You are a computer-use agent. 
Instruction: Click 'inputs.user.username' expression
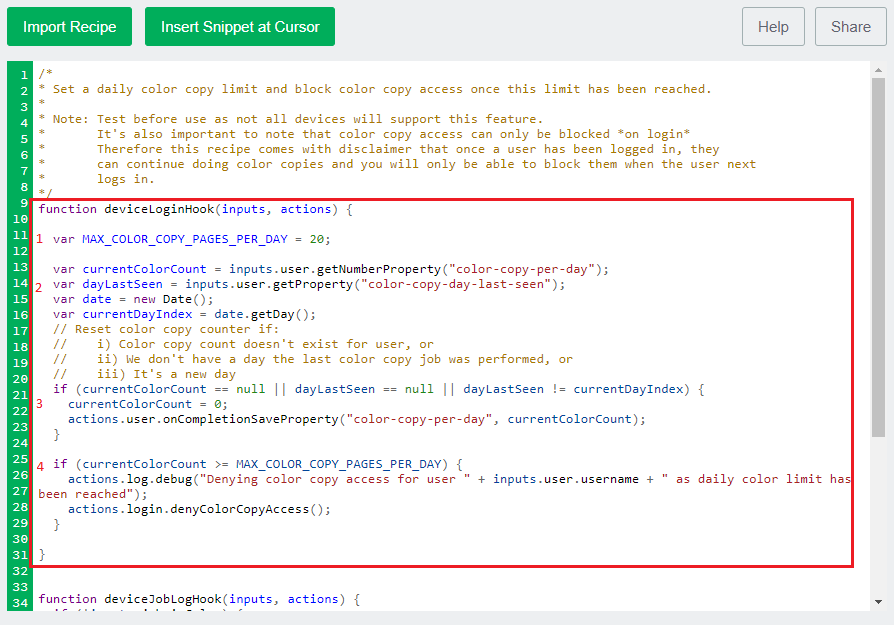(x=566, y=479)
